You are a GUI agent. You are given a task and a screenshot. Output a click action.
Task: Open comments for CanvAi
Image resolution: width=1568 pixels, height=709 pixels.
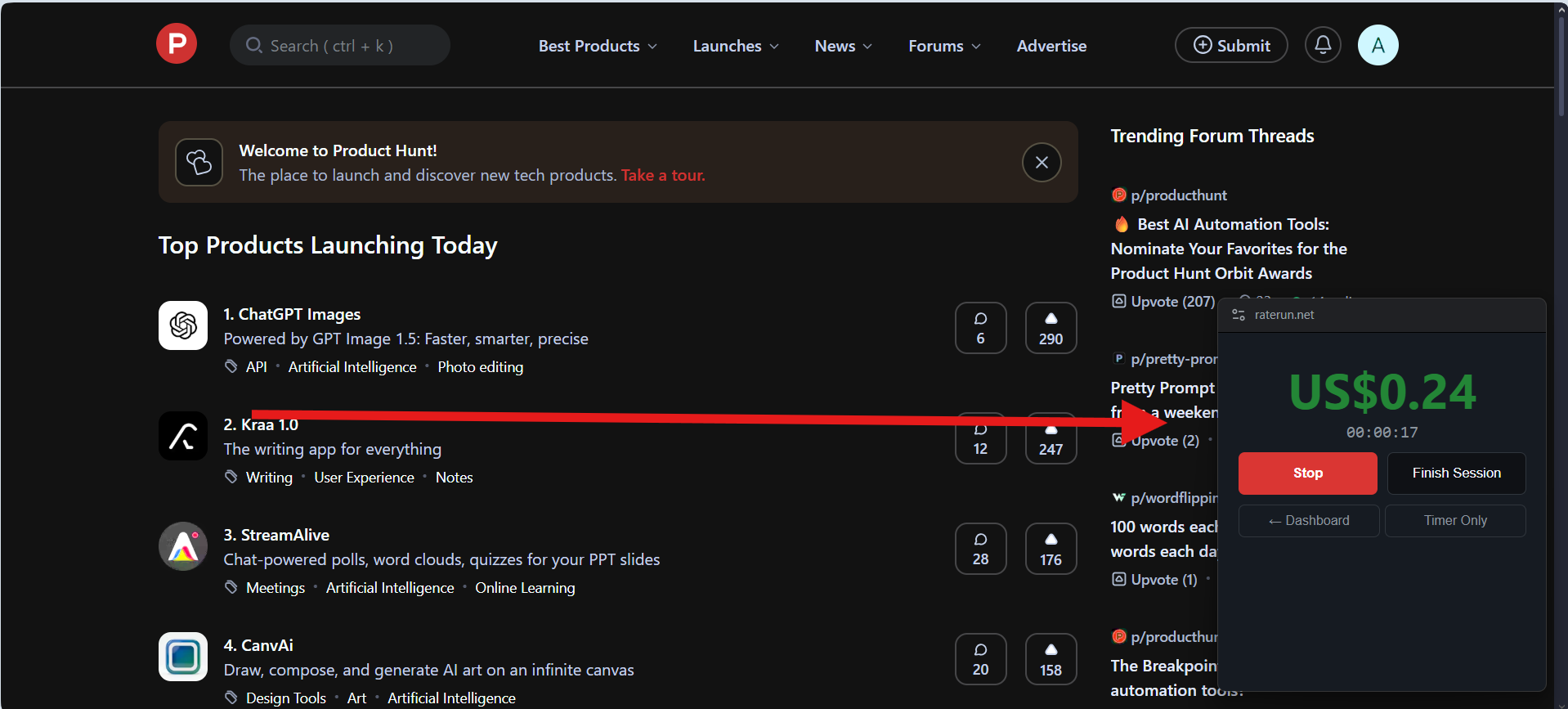(x=981, y=659)
